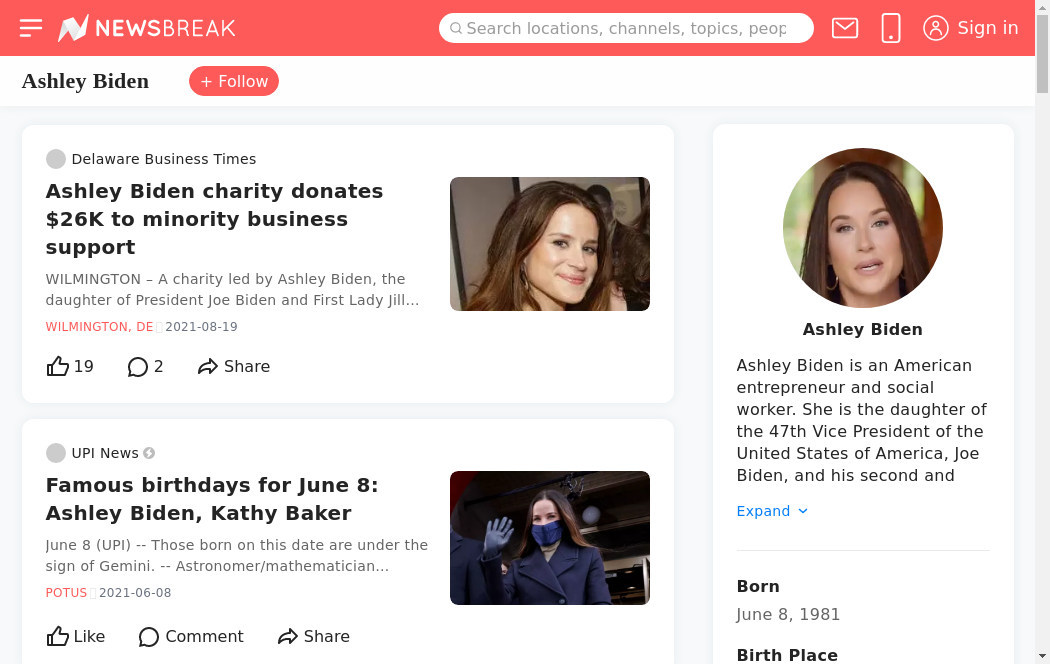Open the mail envelope icon
Screen dimensions: 1050x664
coord(845,28)
